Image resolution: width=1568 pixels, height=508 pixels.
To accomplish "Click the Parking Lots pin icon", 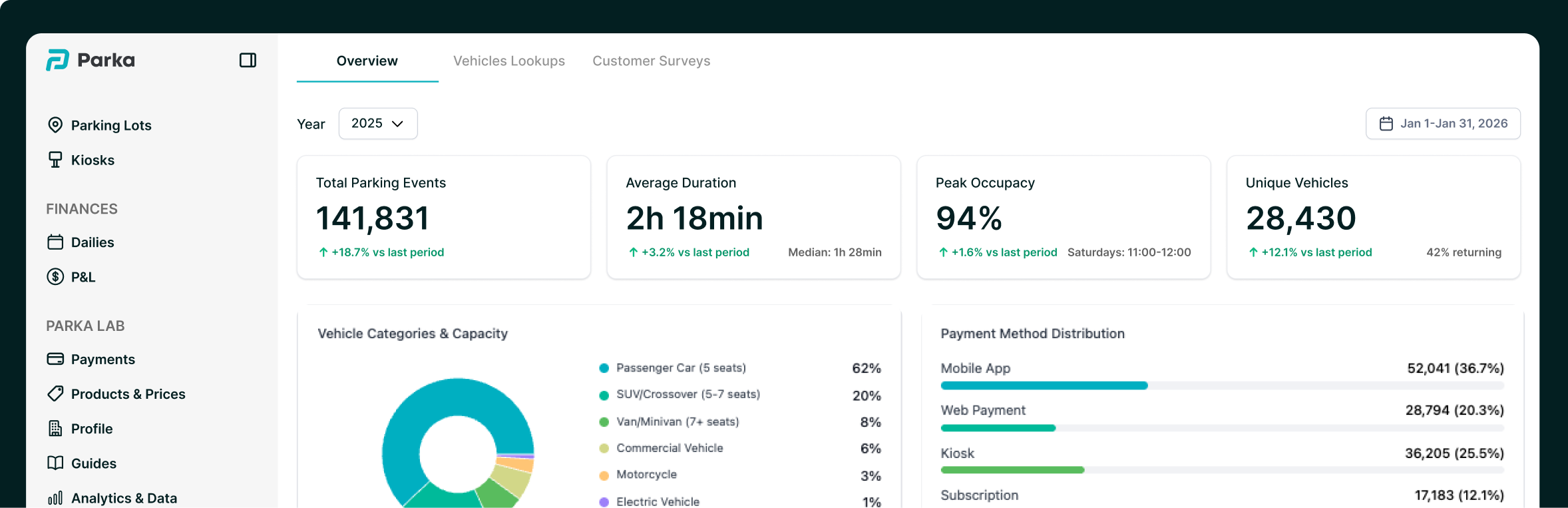I will click(x=55, y=125).
